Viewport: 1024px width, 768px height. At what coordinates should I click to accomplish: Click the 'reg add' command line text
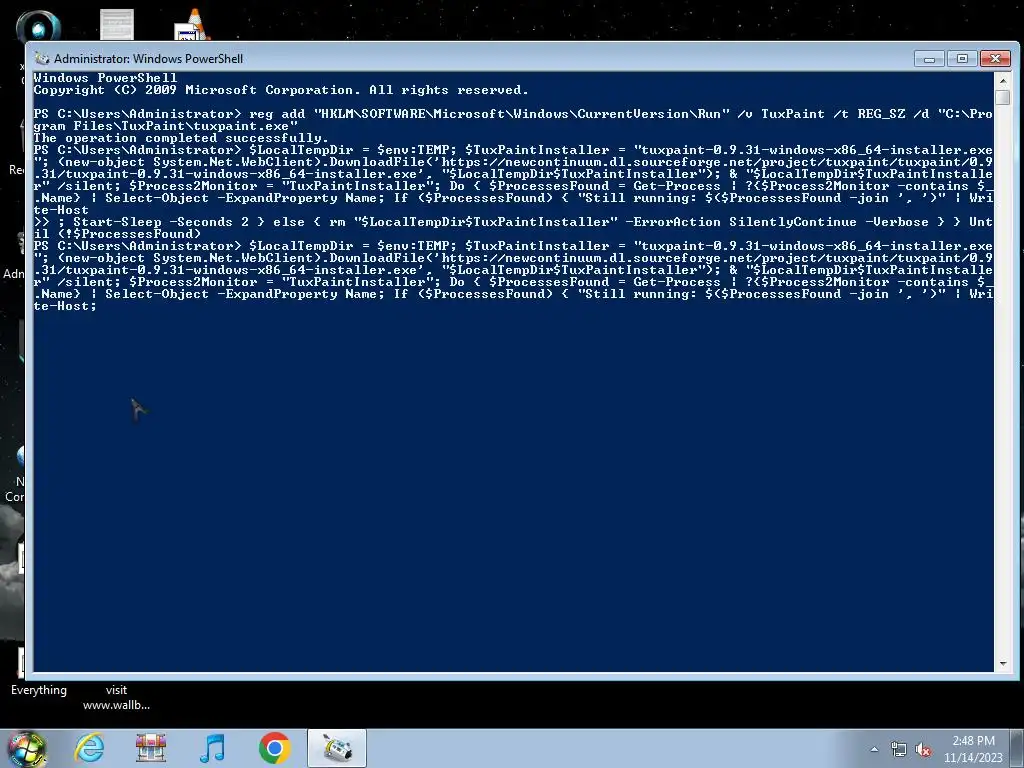click(513, 120)
